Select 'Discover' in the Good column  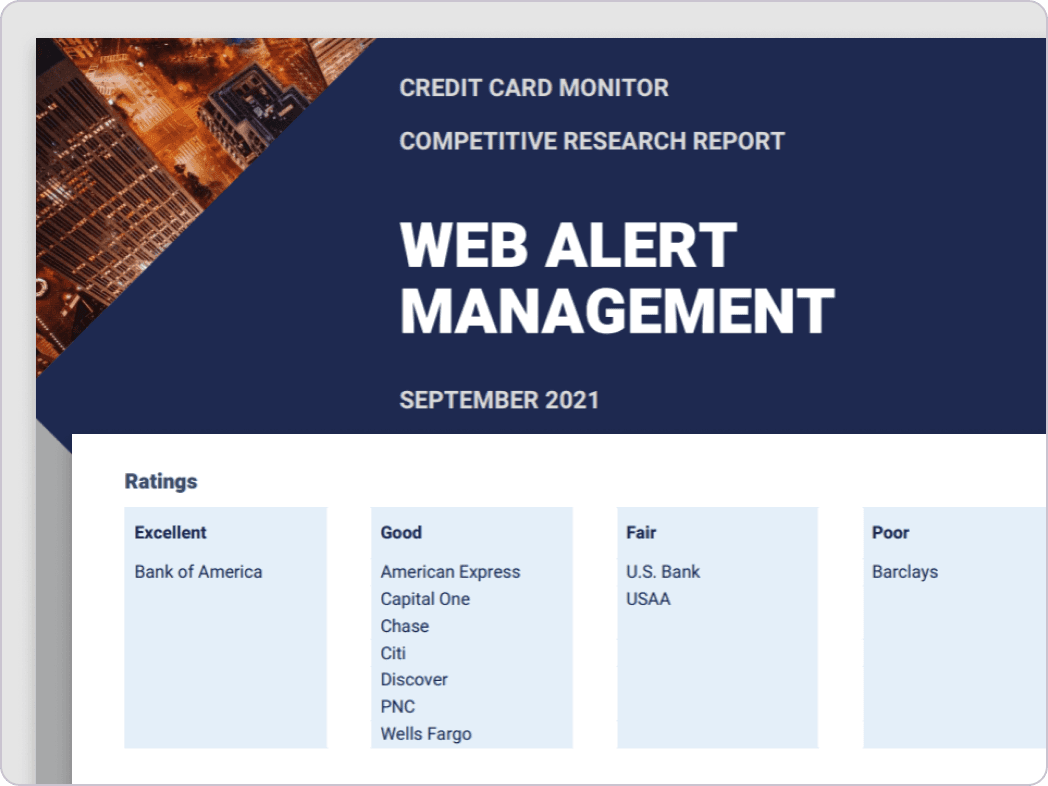tap(414, 680)
